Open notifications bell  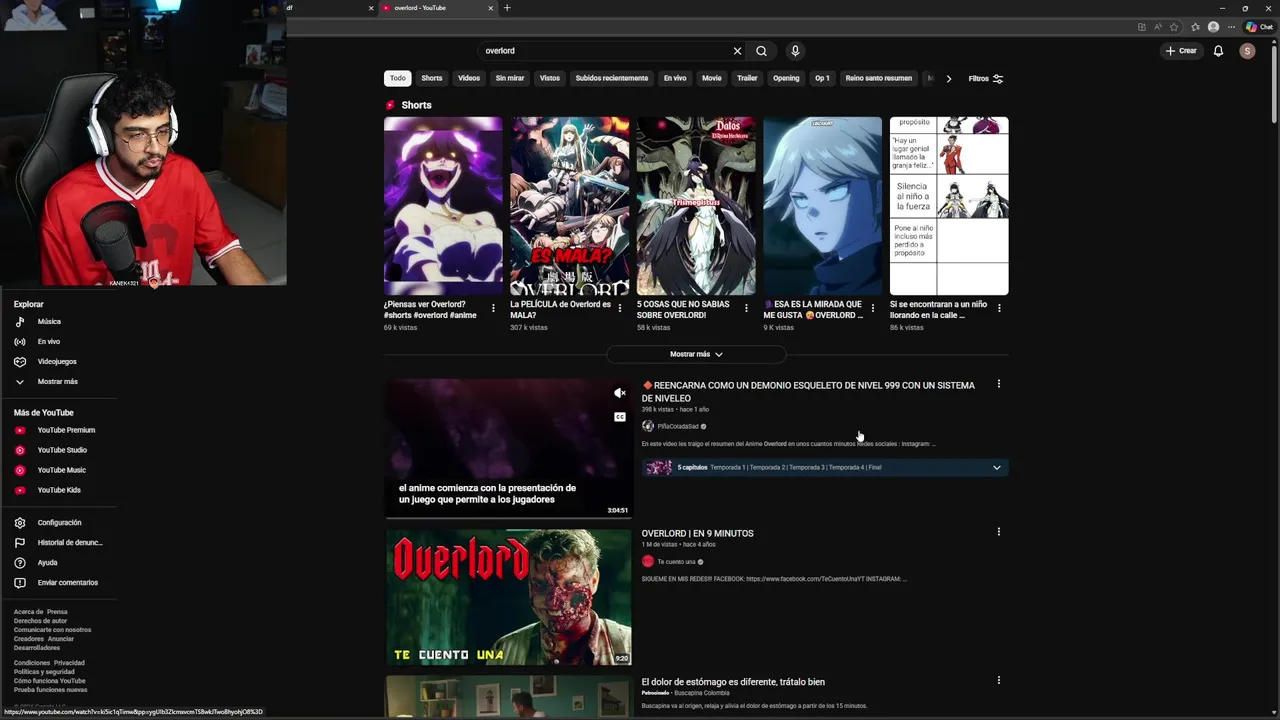click(x=1218, y=51)
